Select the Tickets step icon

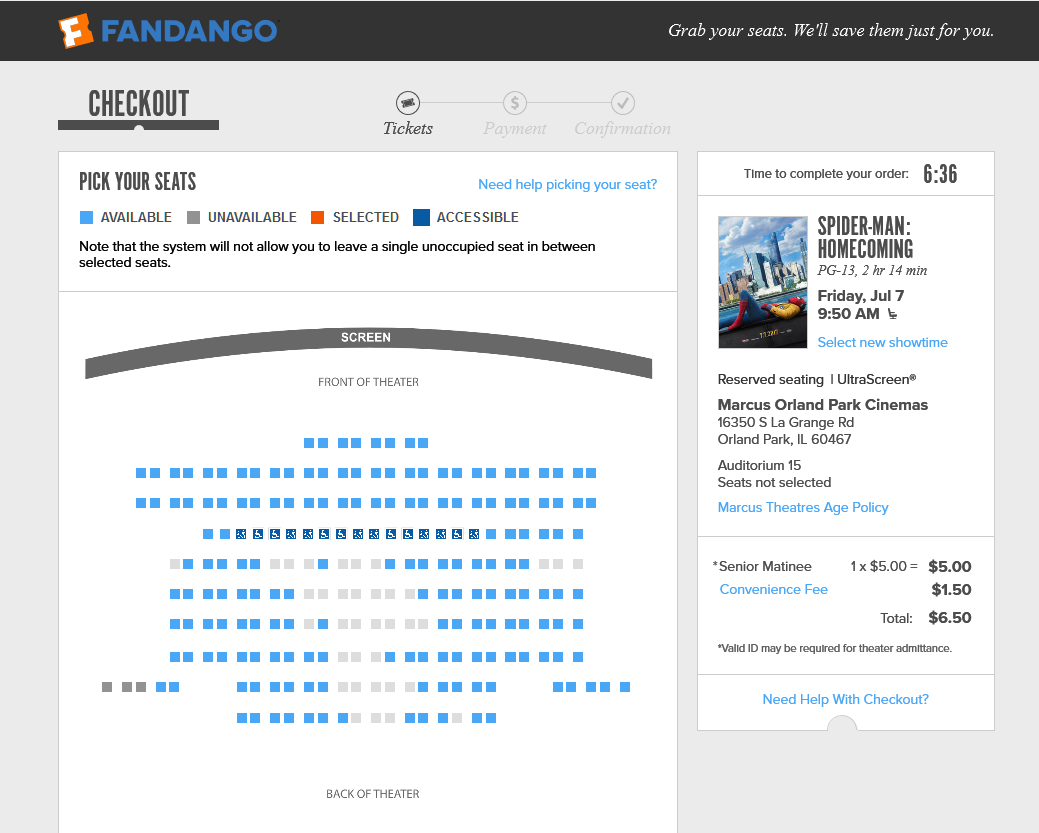408,103
